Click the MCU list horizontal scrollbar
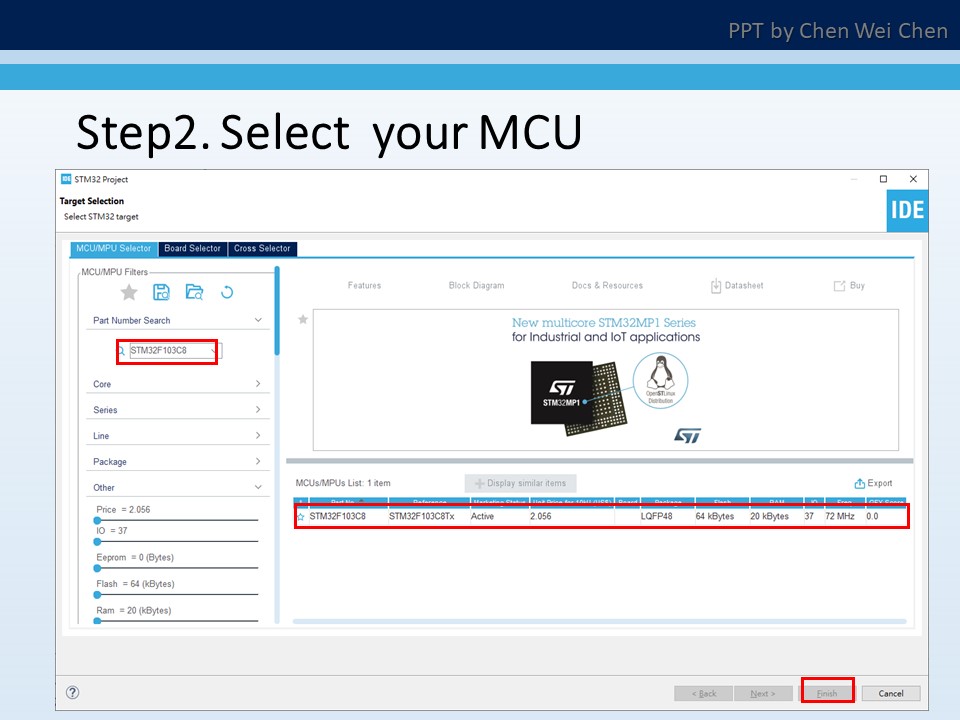Image resolution: width=960 pixels, height=720 pixels. coord(599,621)
